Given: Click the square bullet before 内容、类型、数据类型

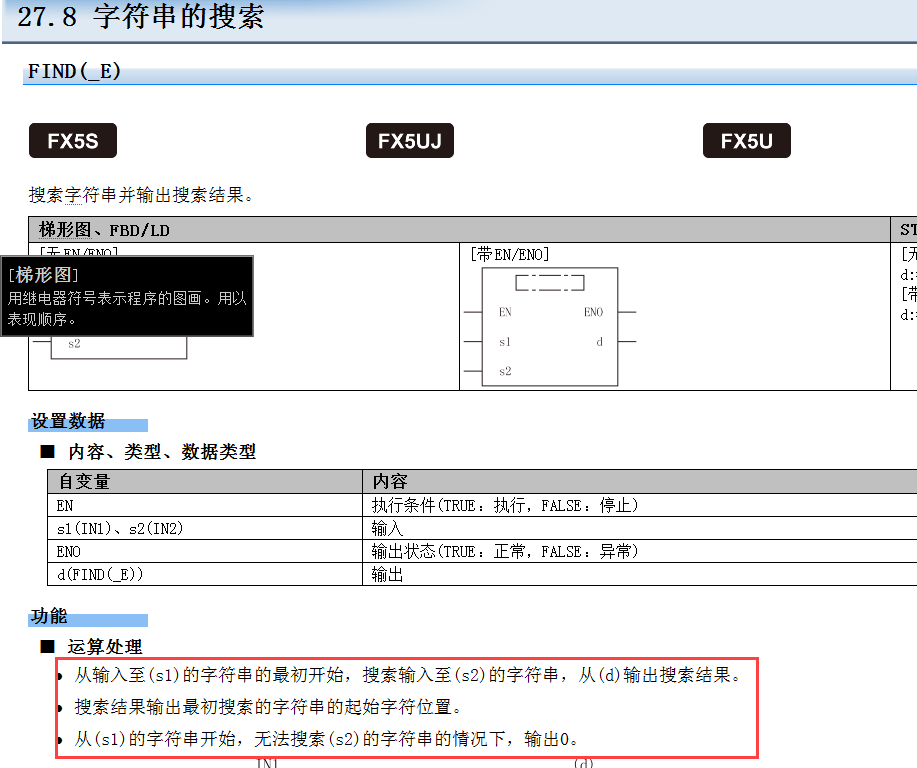Looking at the screenshot, I should click(x=47, y=452).
